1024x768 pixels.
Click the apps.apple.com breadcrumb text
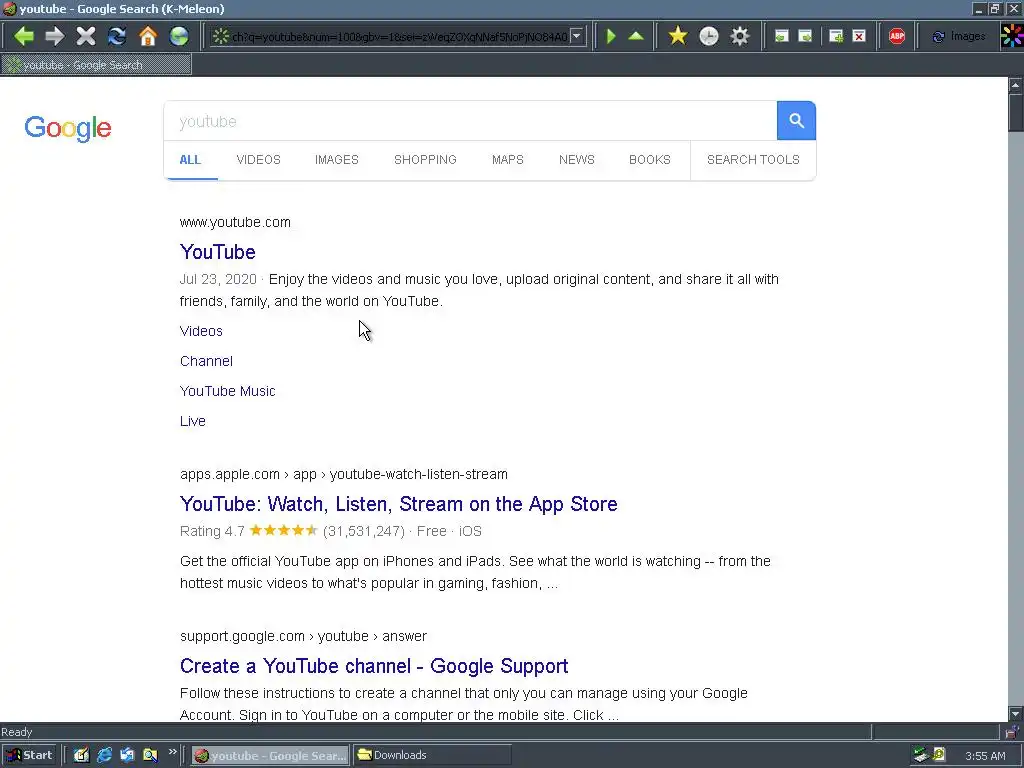[x=344, y=474]
